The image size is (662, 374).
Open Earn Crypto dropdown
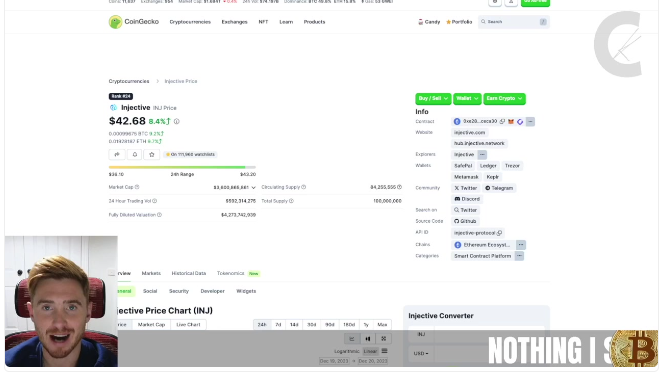tap(504, 98)
